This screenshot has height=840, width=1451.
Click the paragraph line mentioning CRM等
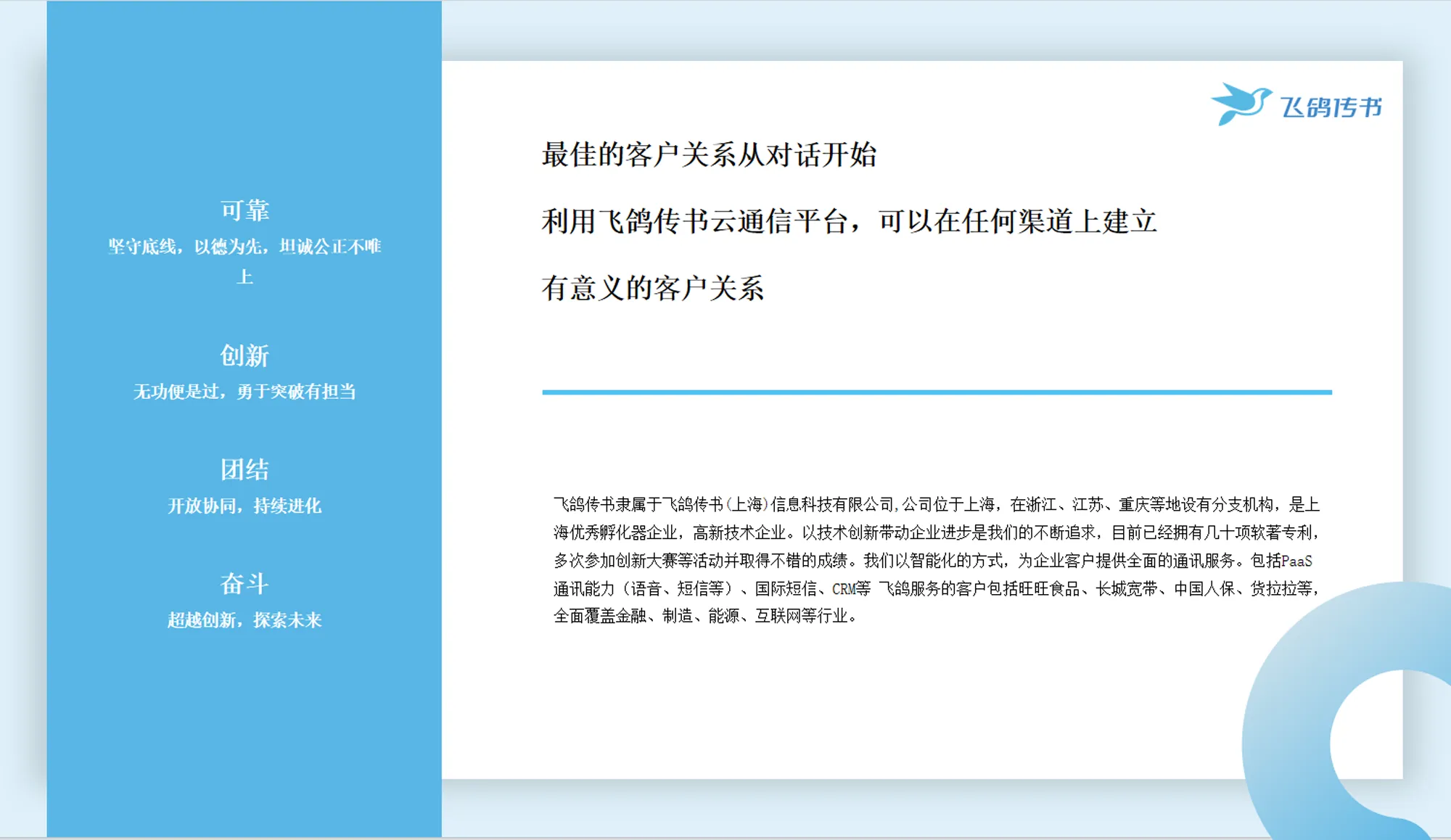click(936, 588)
